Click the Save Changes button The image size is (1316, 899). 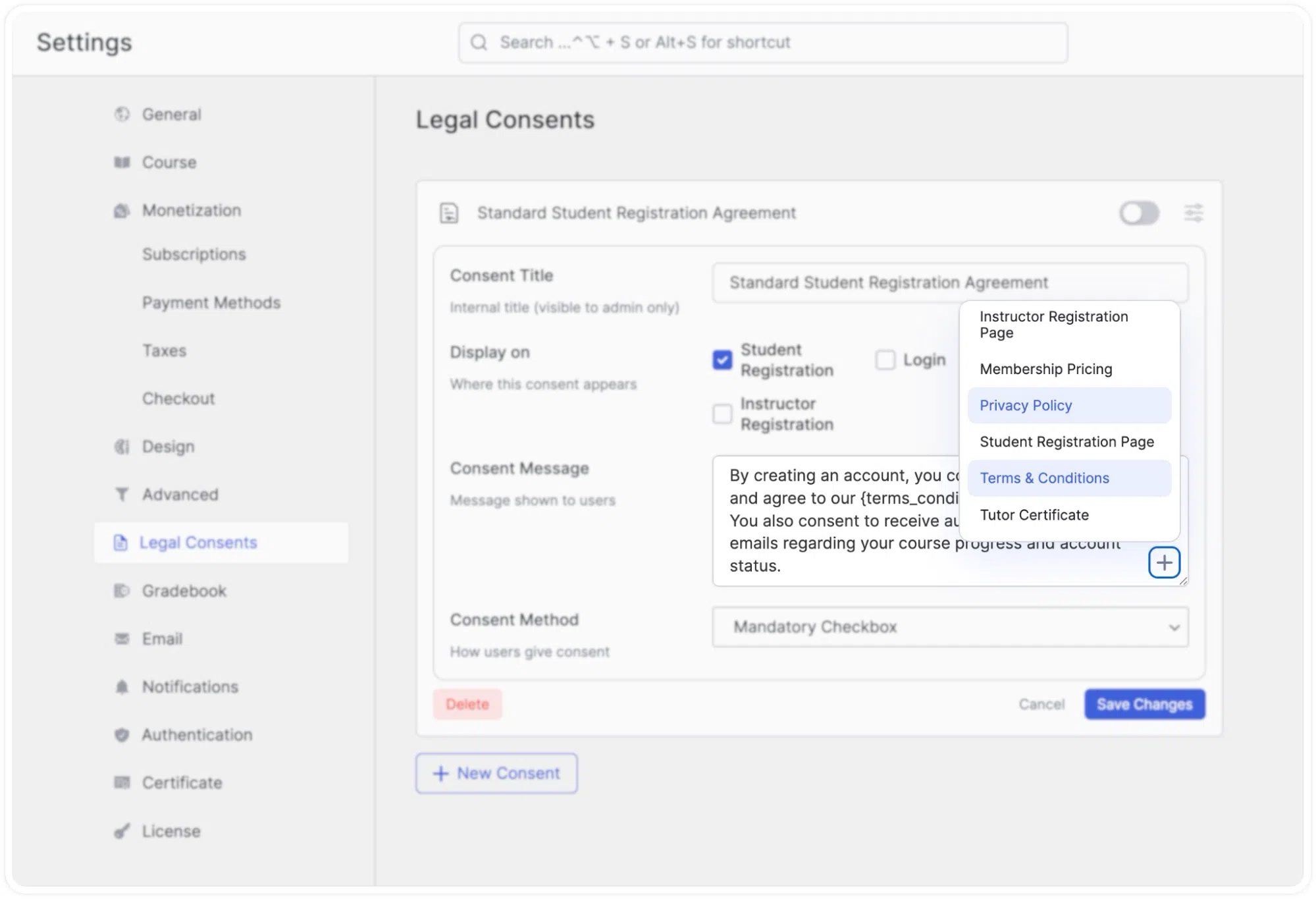coord(1144,704)
